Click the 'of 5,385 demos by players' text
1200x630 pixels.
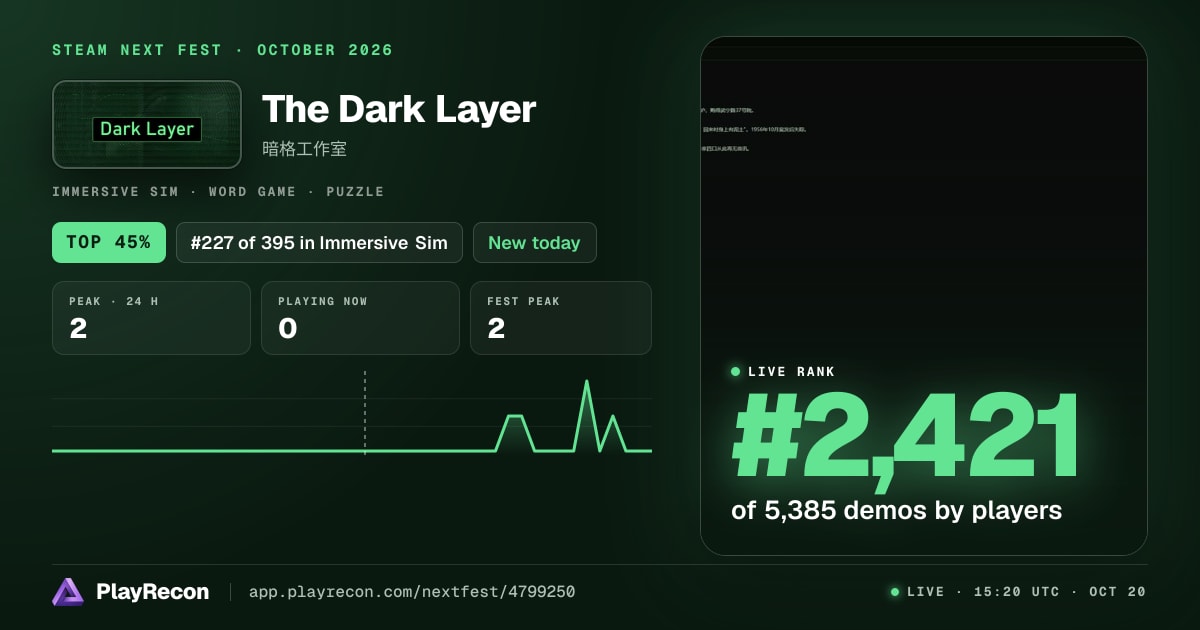click(x=897, y=510)
